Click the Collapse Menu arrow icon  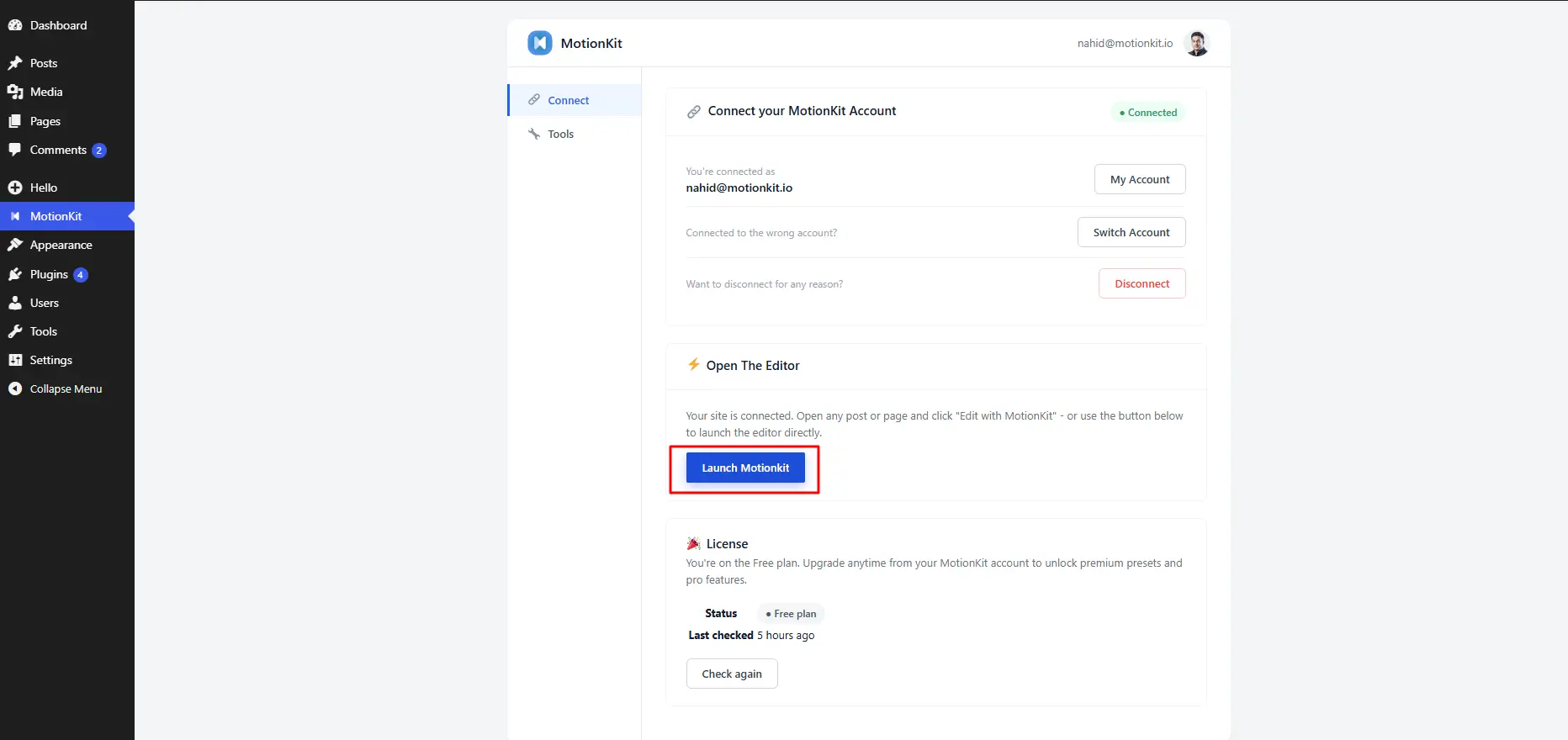point(15,388)
